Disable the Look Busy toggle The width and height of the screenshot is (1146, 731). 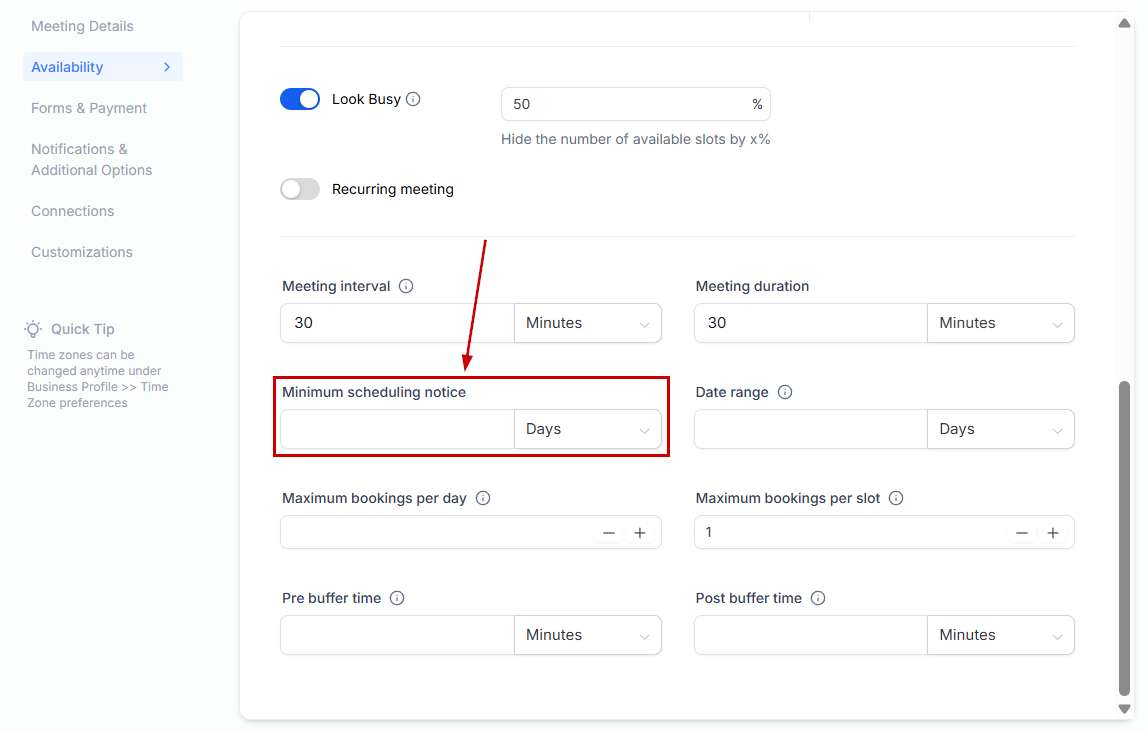[300, 99]
